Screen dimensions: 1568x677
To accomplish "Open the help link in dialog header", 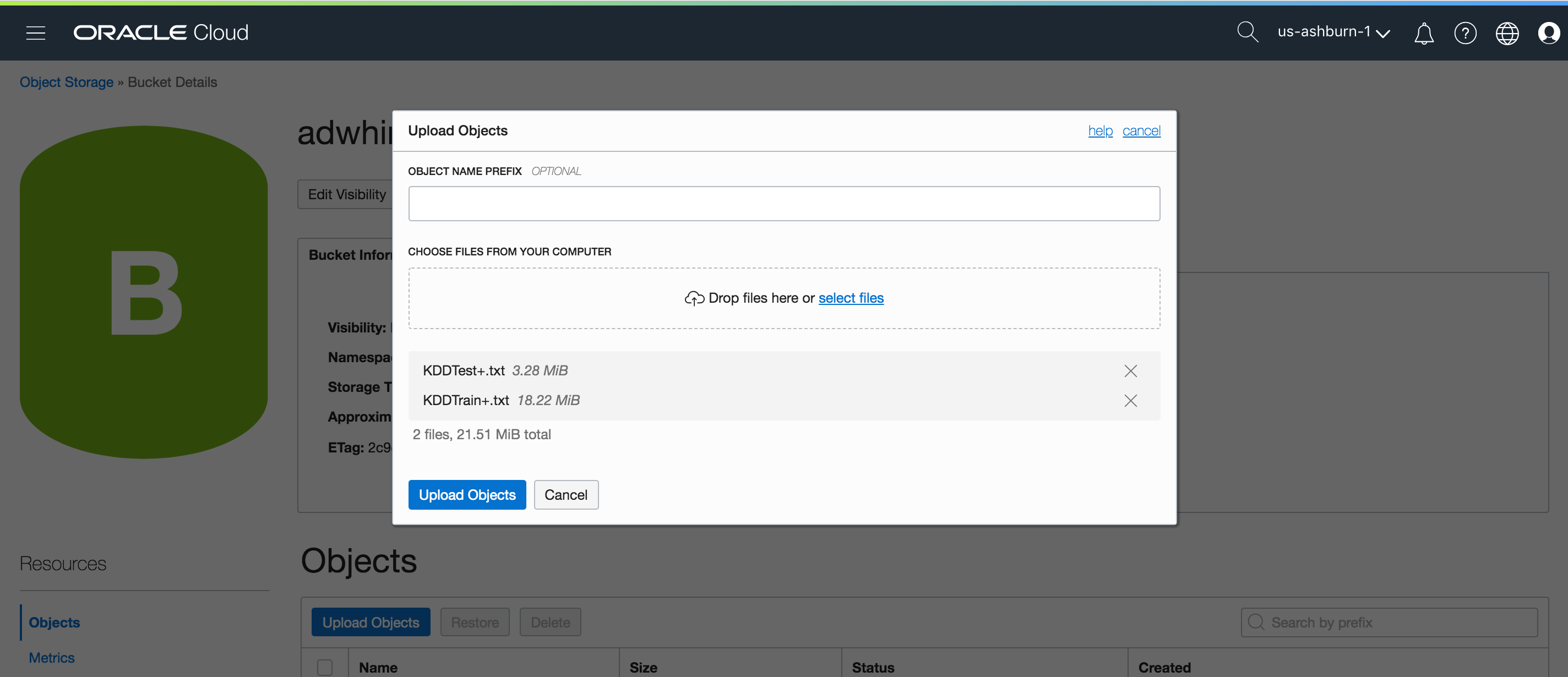I will pyautogui.click(x=1100, y=131).
